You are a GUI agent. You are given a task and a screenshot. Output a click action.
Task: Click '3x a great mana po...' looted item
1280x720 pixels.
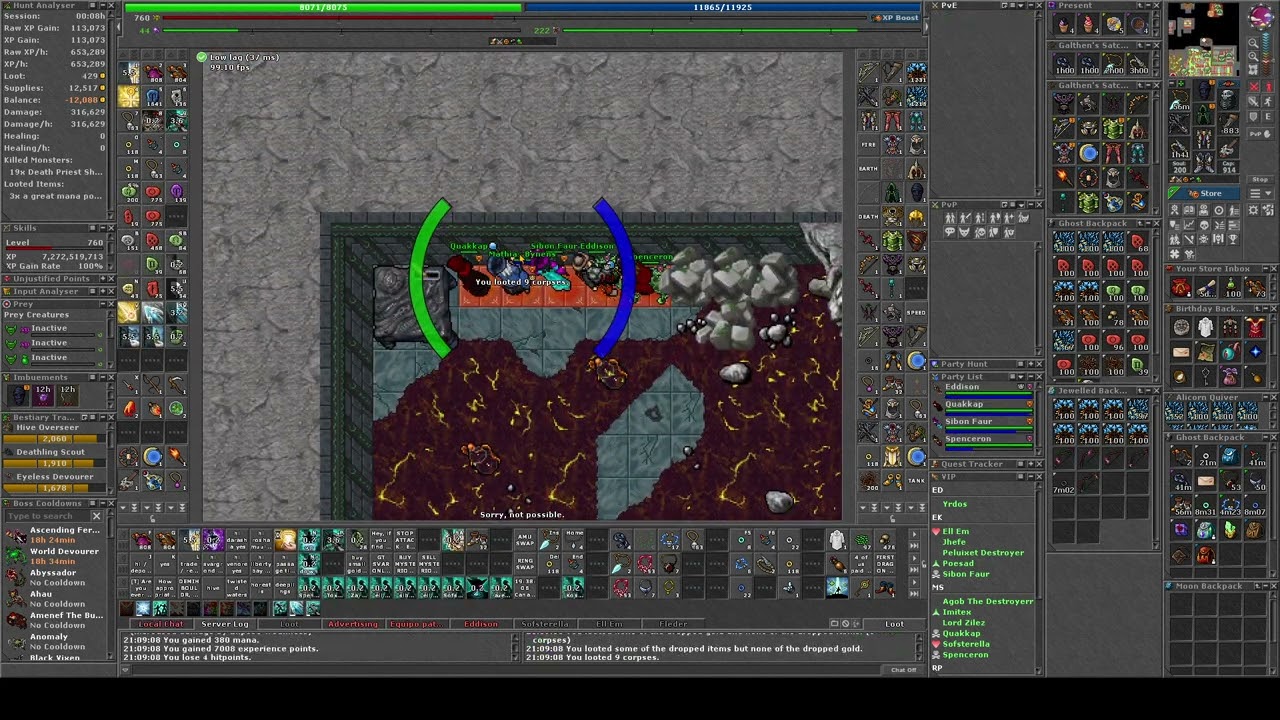click(55, 196)
